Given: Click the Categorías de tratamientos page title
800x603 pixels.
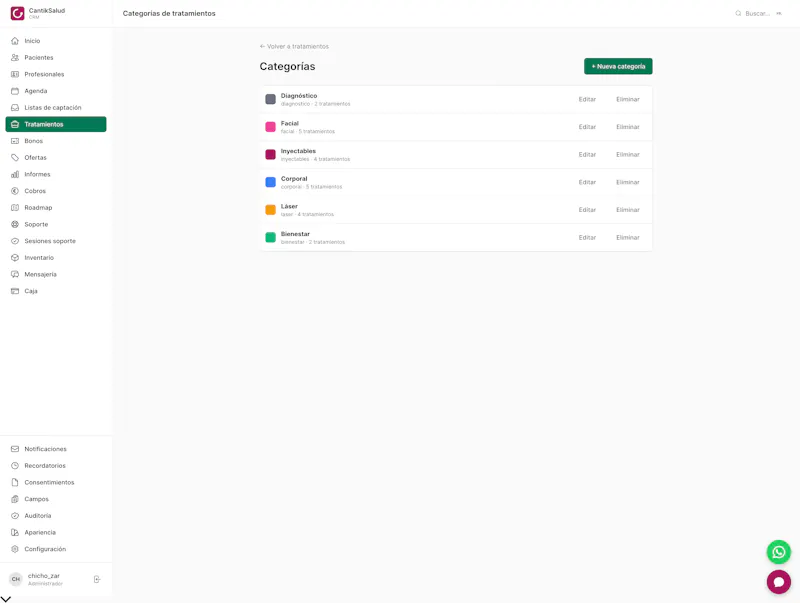Looking at the screenshot, I should point(169,13).
